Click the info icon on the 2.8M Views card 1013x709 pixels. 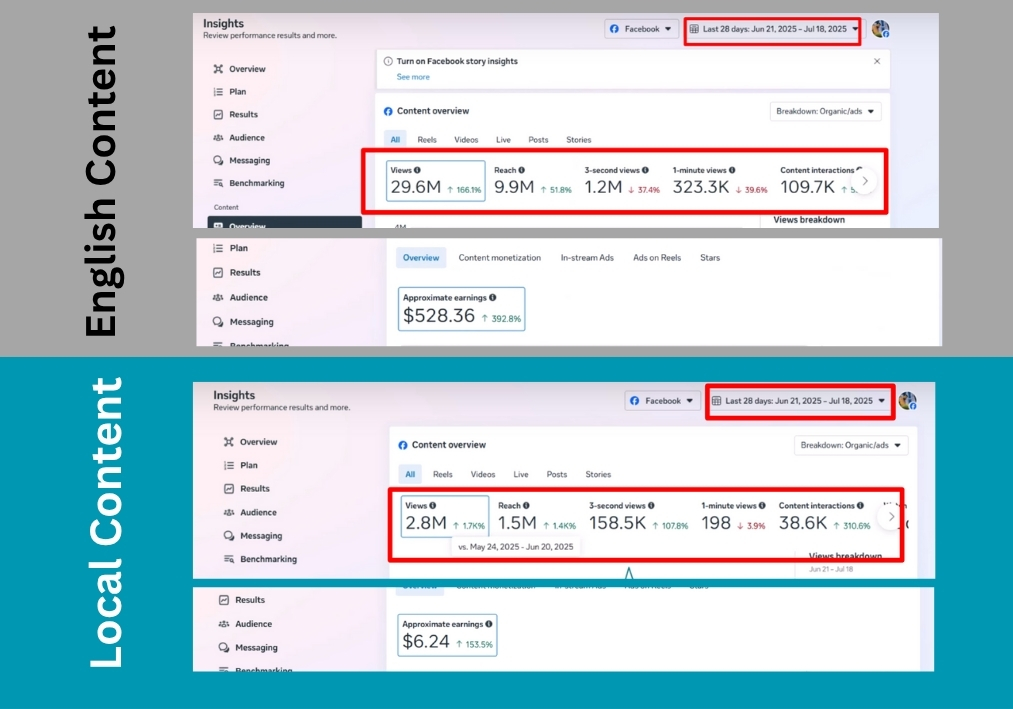[433, 505]
